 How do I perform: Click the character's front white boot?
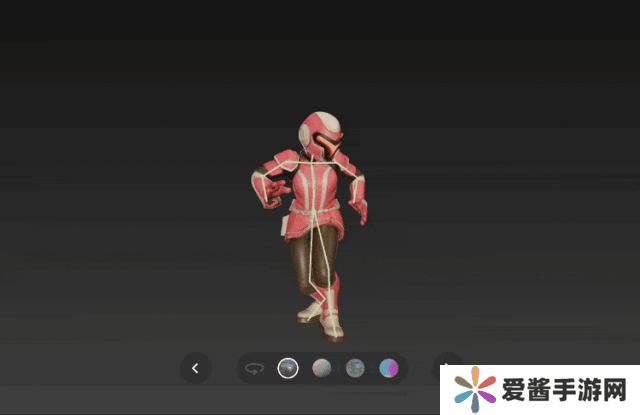[x=331, y=328]
